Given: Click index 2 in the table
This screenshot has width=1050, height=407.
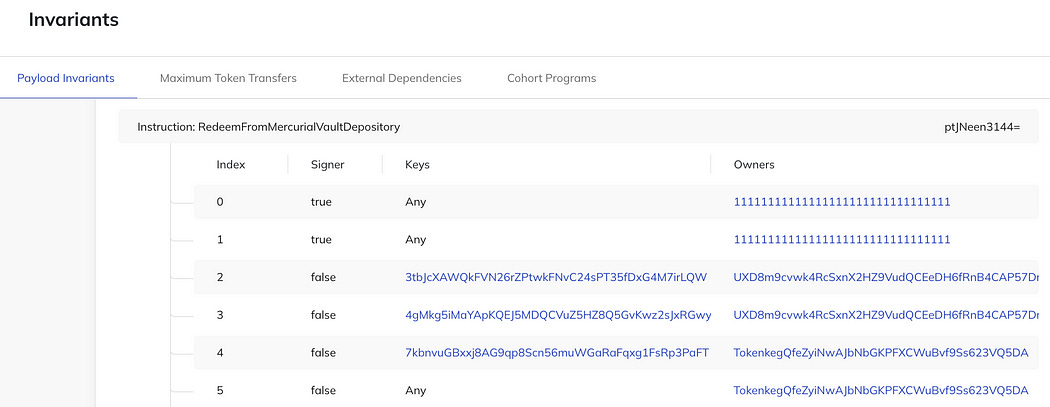Looking at the screenshot, I should pos(220,277).
